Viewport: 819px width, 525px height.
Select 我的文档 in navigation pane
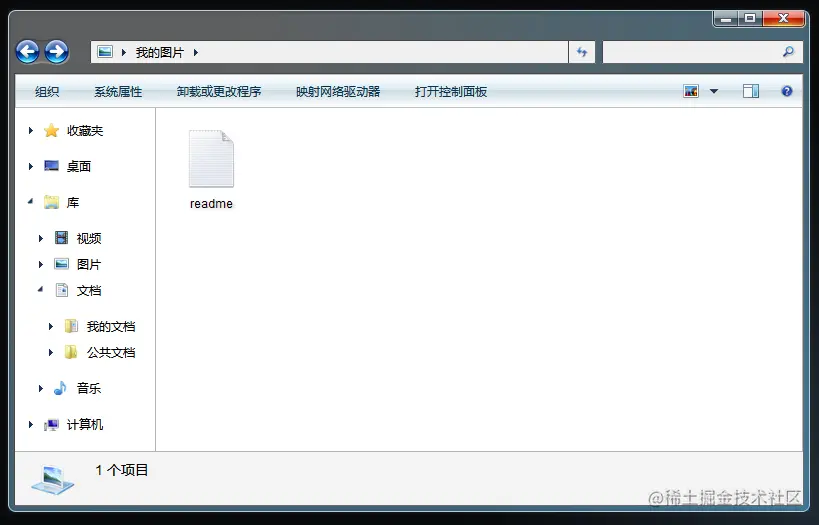[111, 327]
